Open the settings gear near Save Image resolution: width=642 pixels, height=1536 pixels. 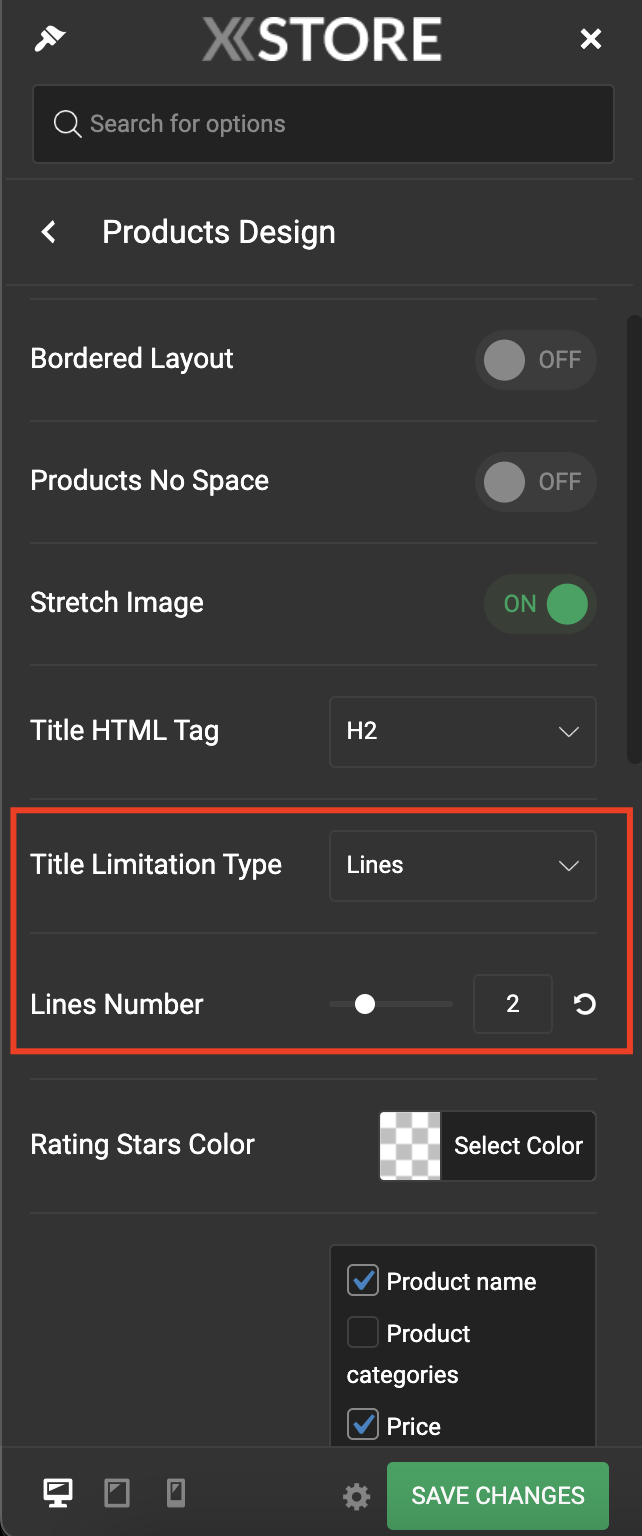pos(356,1496)
